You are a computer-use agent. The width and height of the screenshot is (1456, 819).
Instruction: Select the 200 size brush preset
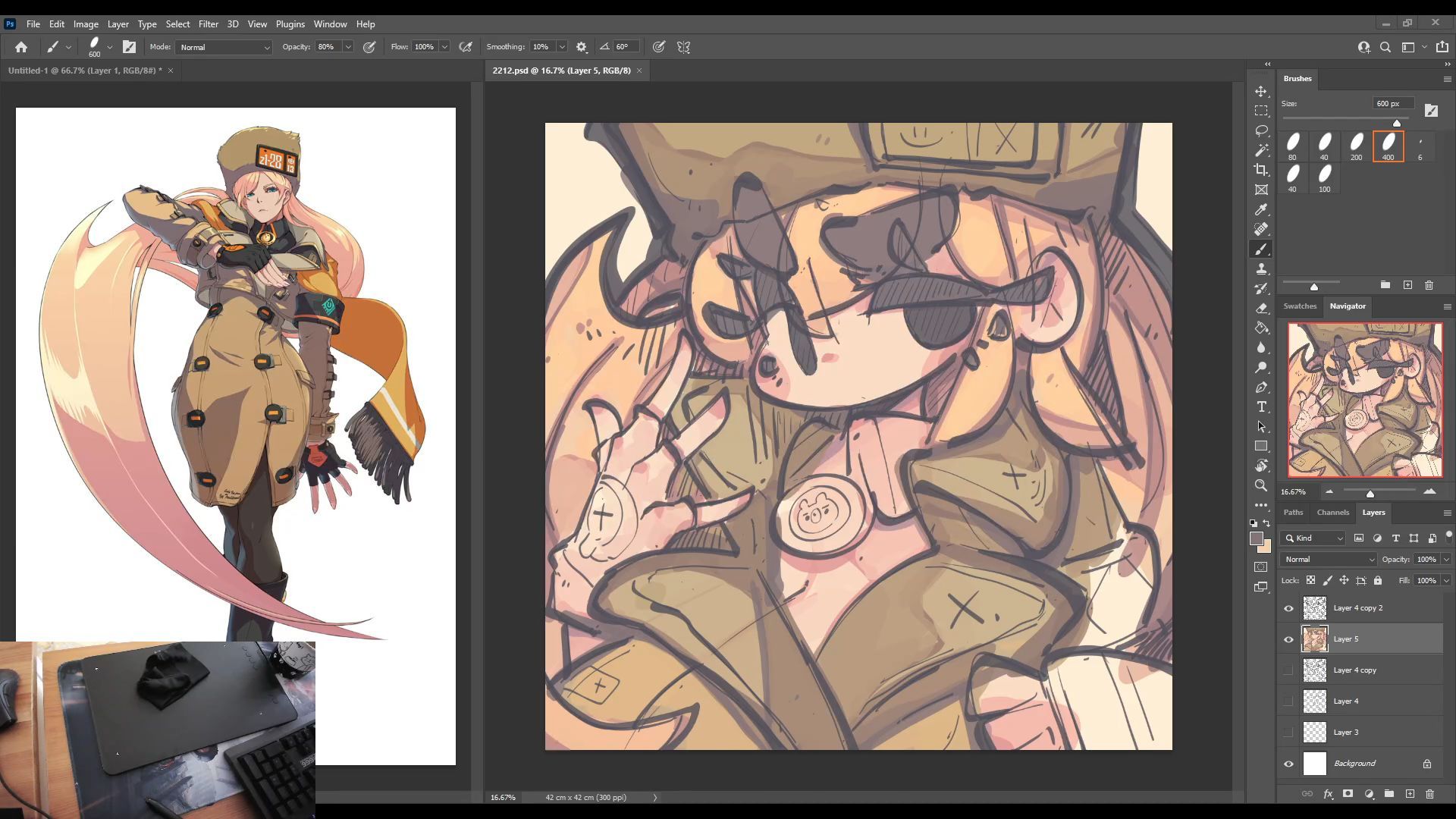point(1356,146)
